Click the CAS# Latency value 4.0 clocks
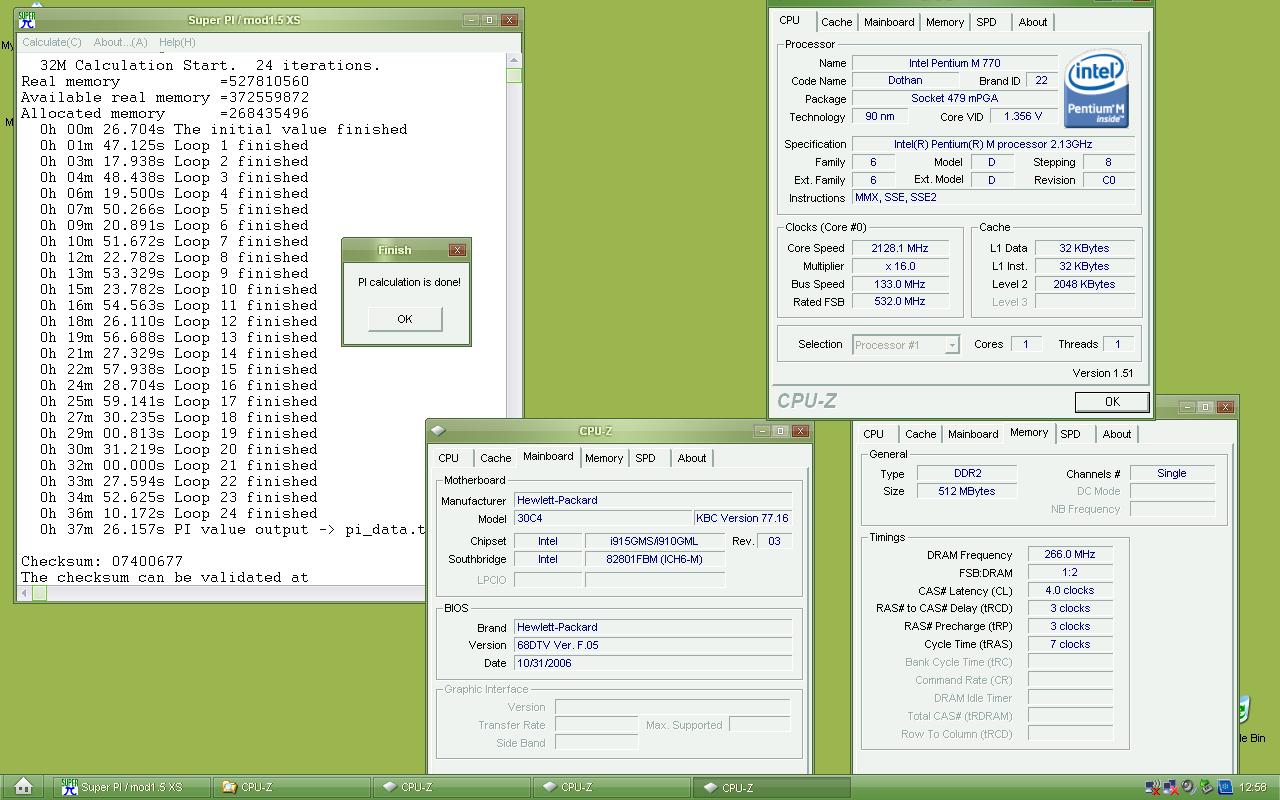Screen dimensions: 1280x800 click(1069, 591)
